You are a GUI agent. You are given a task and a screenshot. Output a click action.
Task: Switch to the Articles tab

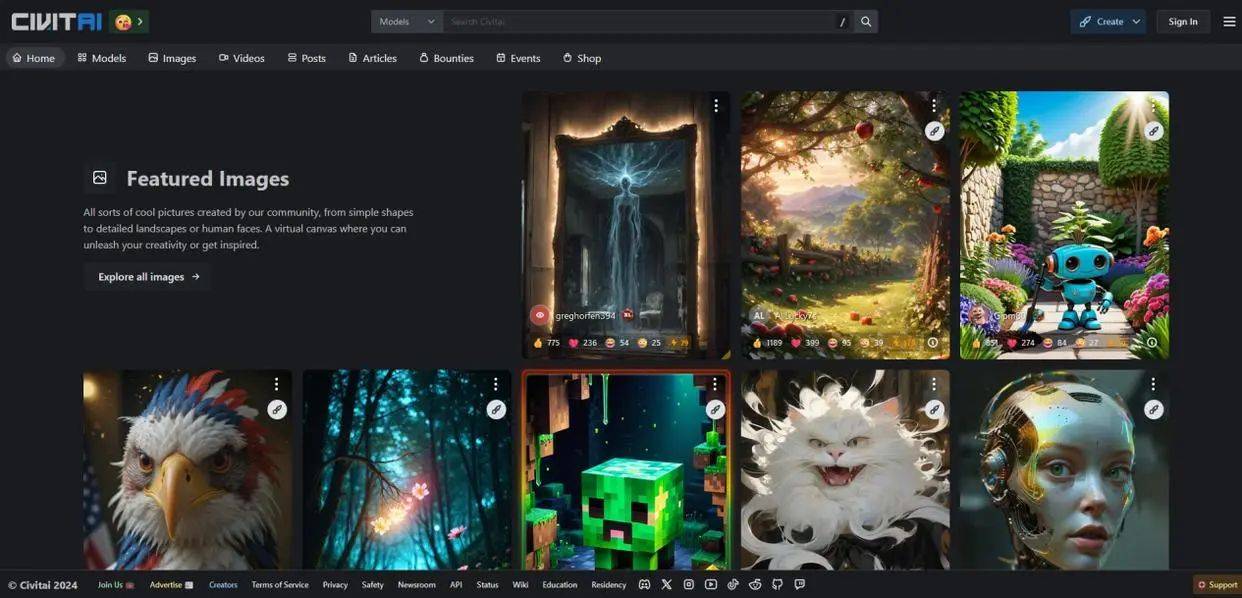(x=372, y=58)
